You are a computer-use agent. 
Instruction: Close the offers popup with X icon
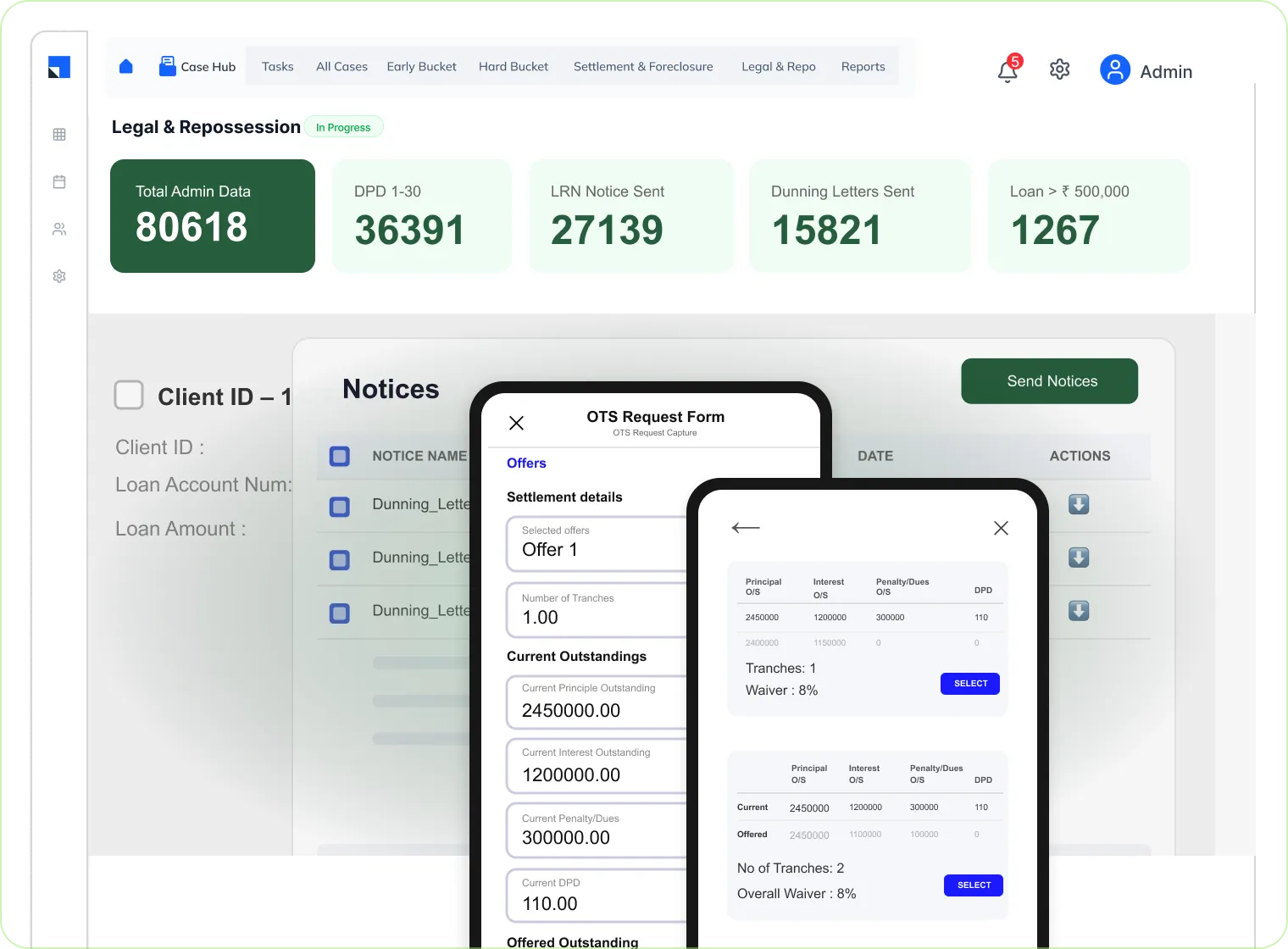[x=1001, y=528]
